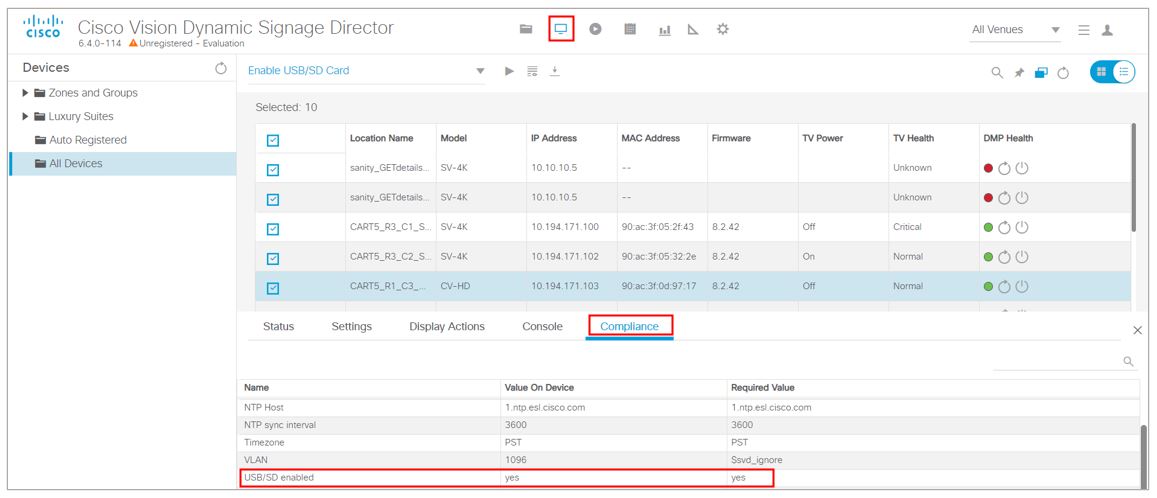Switch to grid thumbnail view
The width and height of the screenshot is (1157, 498).
point(1102,72)
